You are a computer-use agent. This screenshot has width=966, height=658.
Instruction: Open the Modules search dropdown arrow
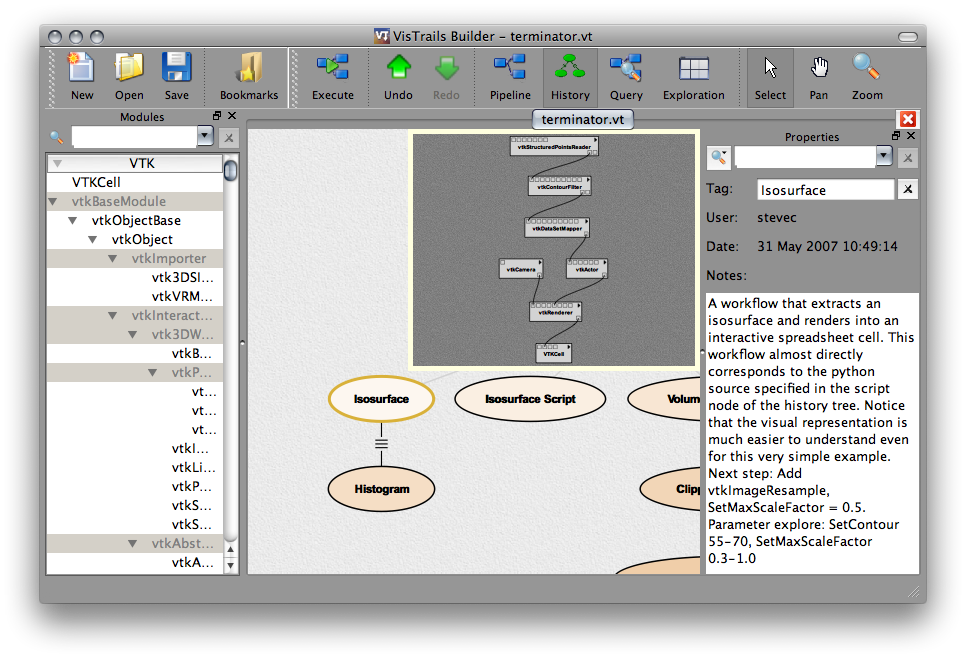click(x=205, y=136)
